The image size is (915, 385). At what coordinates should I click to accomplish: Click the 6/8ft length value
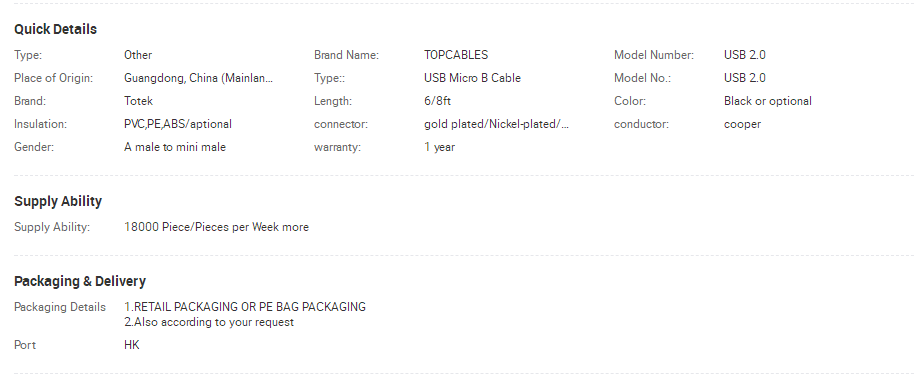coord(437,101)
